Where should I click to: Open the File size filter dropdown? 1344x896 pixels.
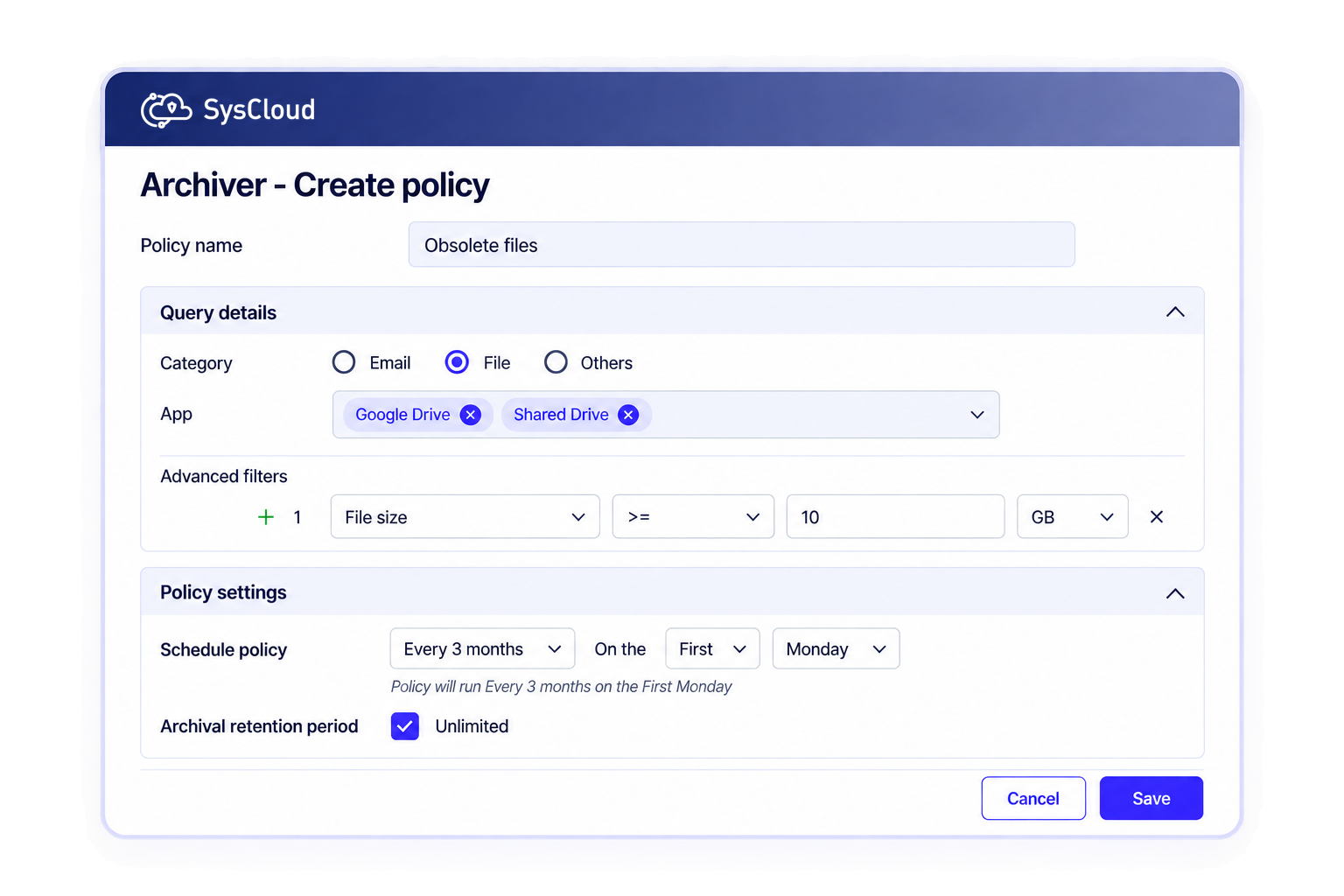(465, 517)
